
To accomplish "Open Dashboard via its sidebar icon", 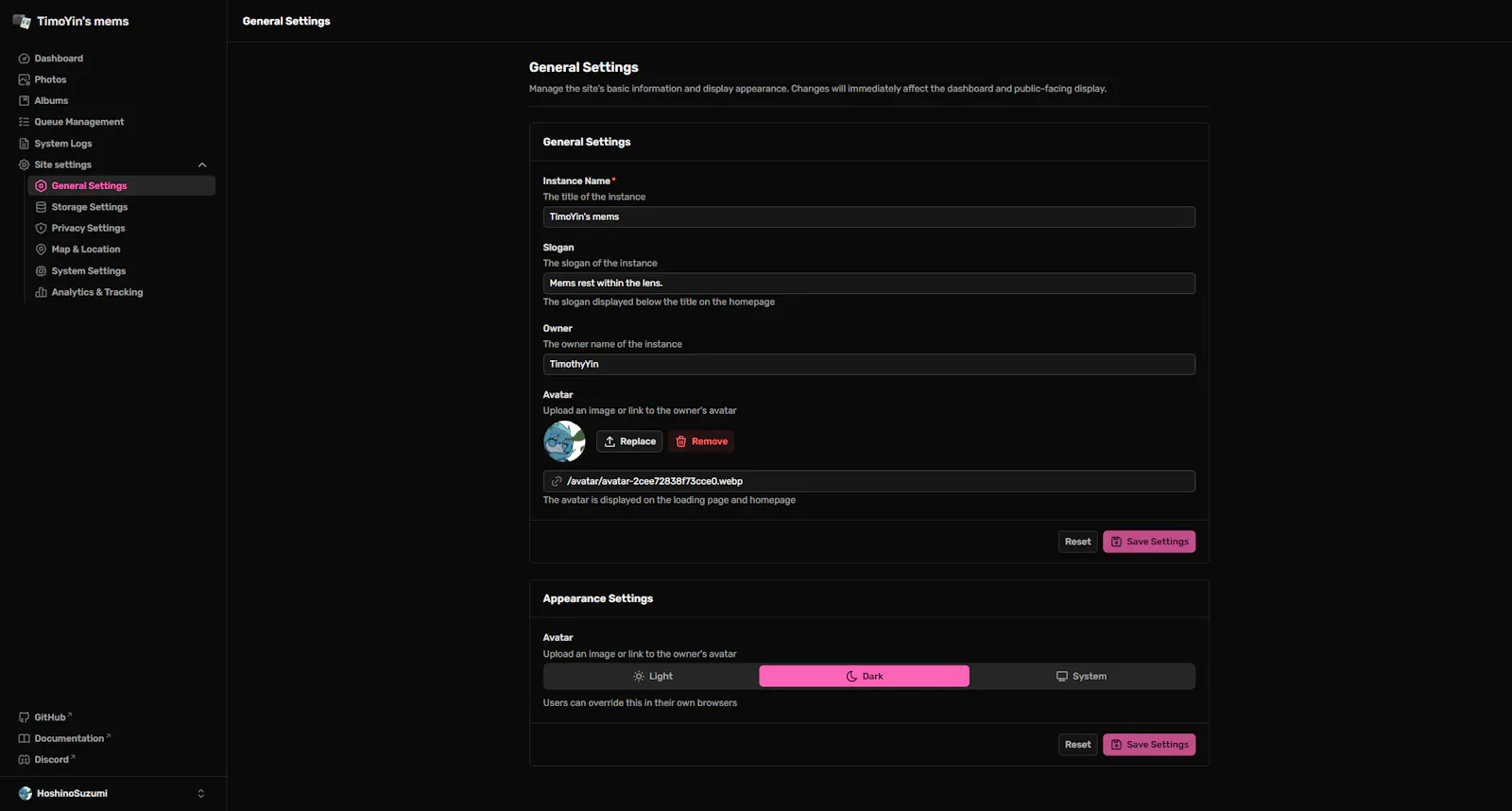I will [x=25, y=59].
